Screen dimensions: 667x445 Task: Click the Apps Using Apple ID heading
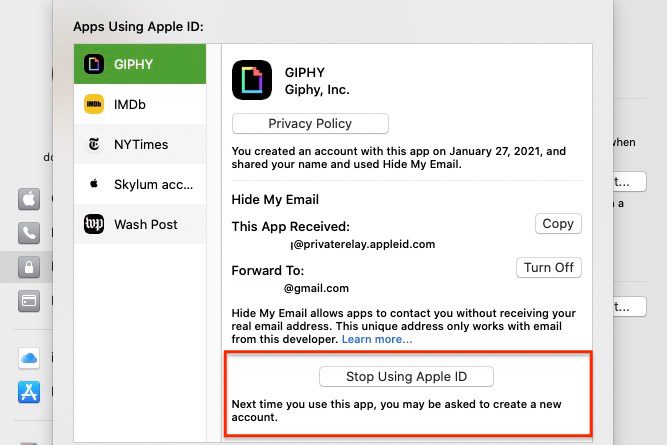[138, 26]
